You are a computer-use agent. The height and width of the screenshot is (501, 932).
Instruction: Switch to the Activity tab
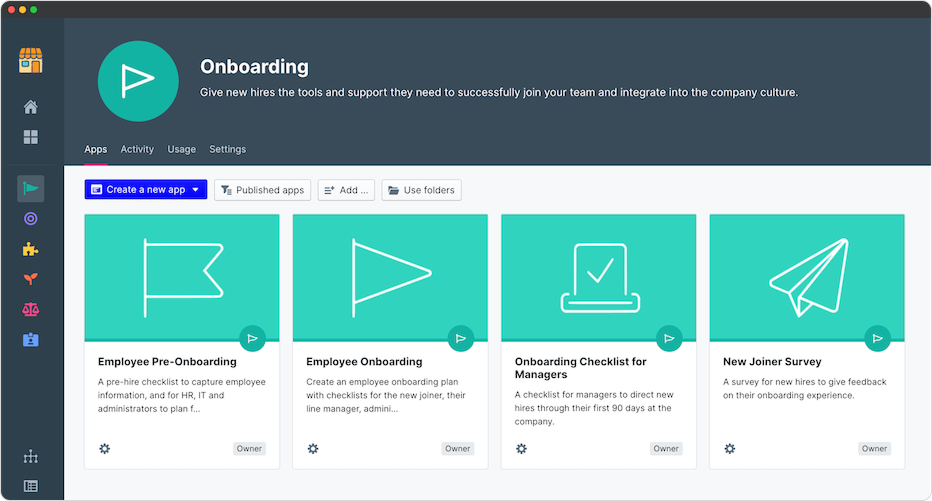137,149
